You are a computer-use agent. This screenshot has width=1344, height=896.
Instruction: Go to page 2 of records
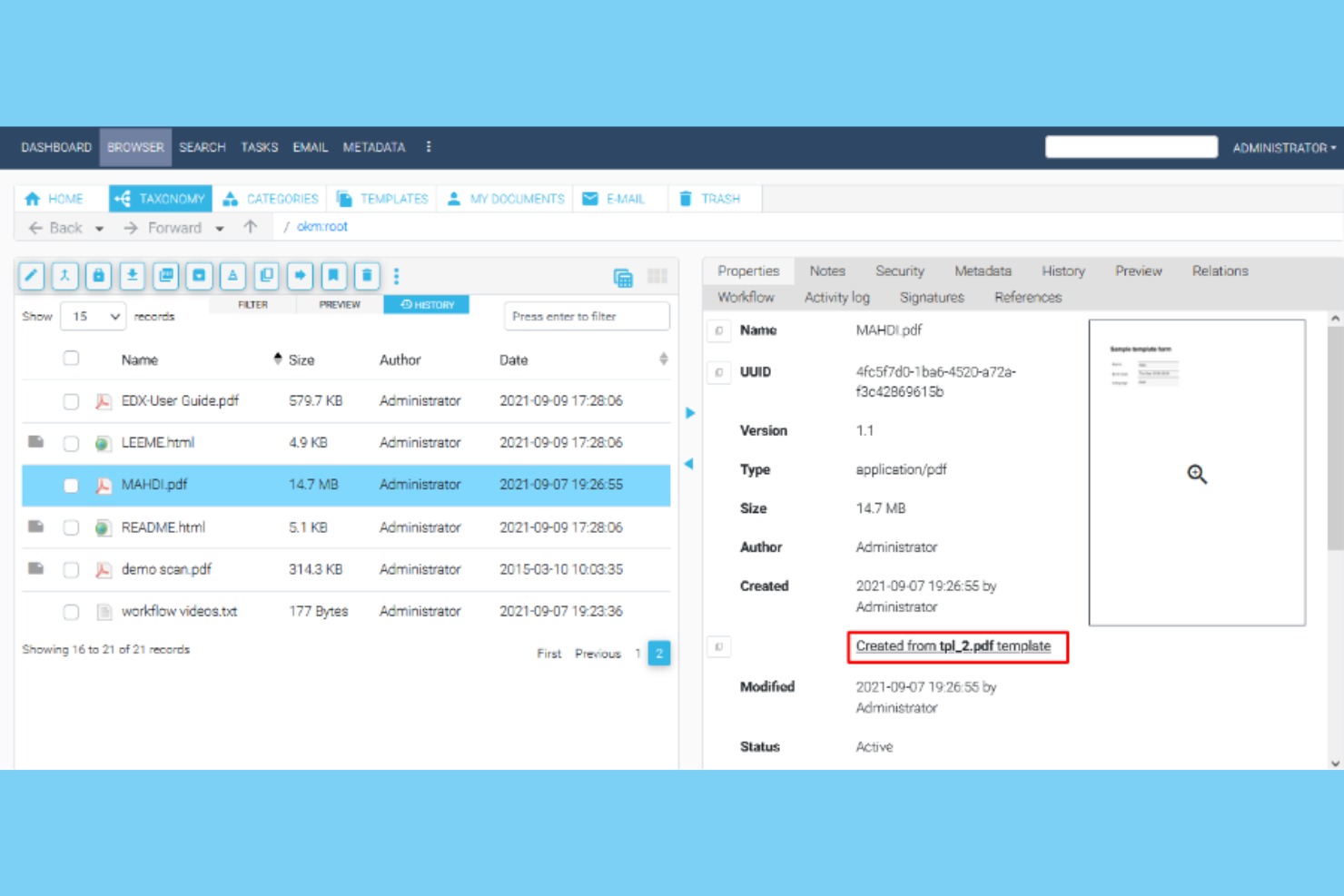point(658,653)
